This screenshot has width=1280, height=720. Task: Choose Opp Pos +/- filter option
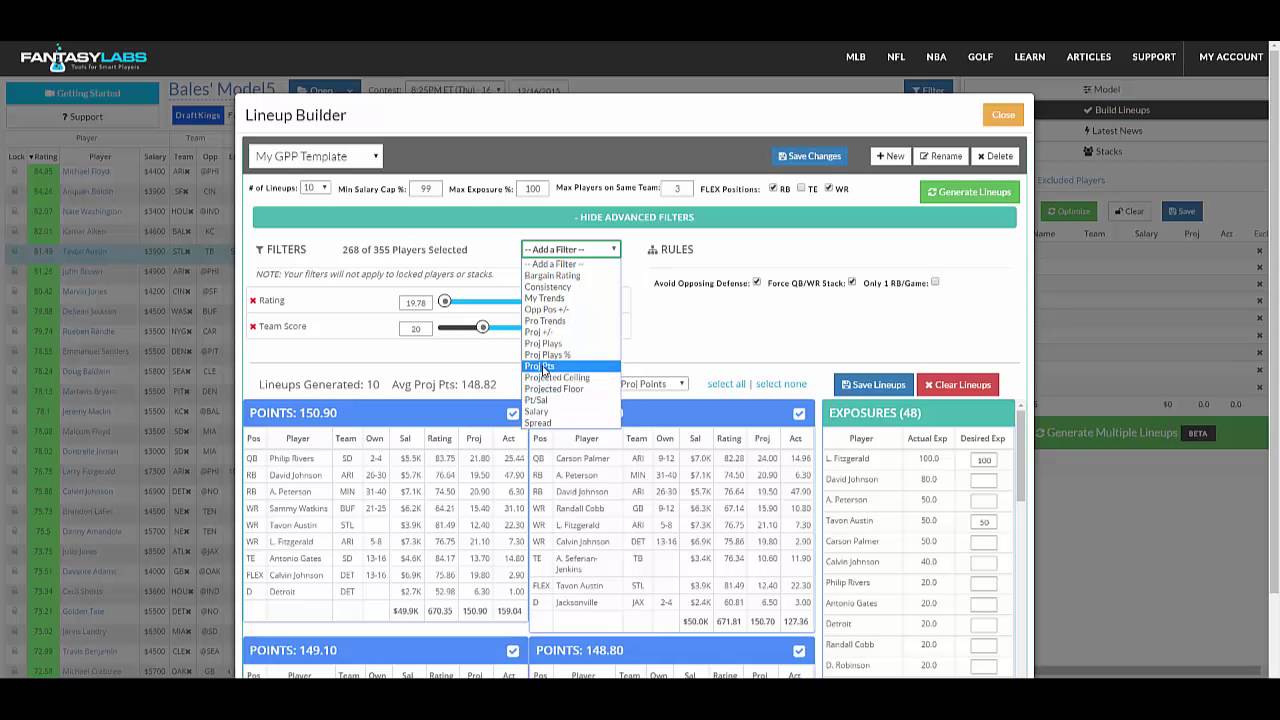(x=546, y=309)
